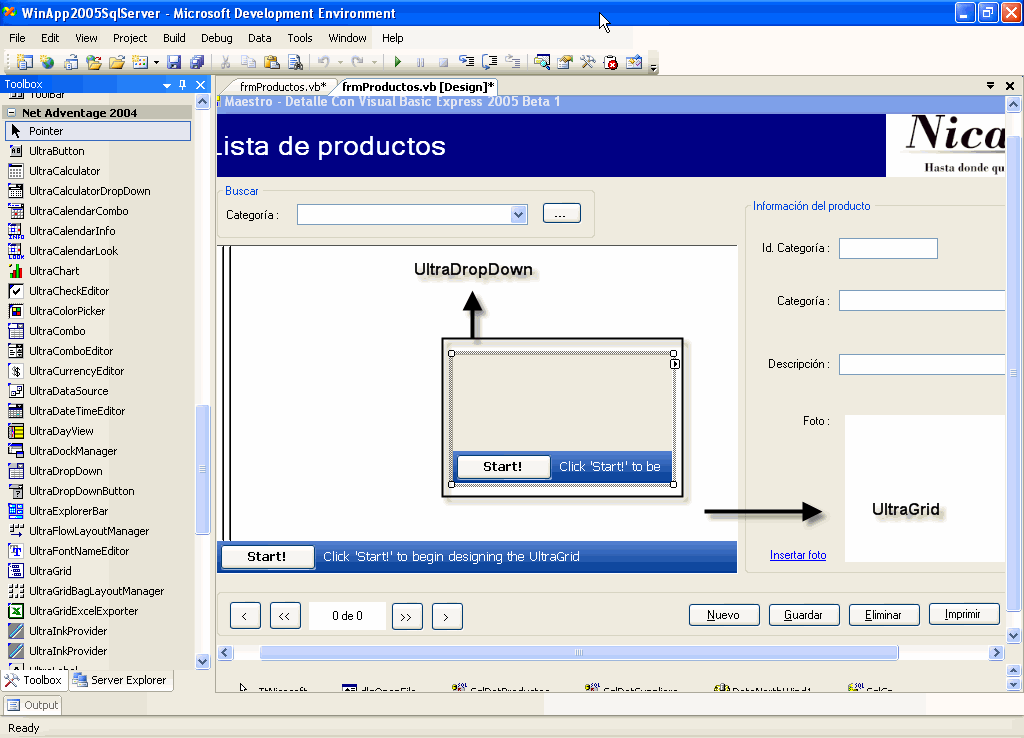Click the Pause (Break All) icon
Image resolution: width=1024 pixels, height=738 pixels.
(x=421, y=62)
